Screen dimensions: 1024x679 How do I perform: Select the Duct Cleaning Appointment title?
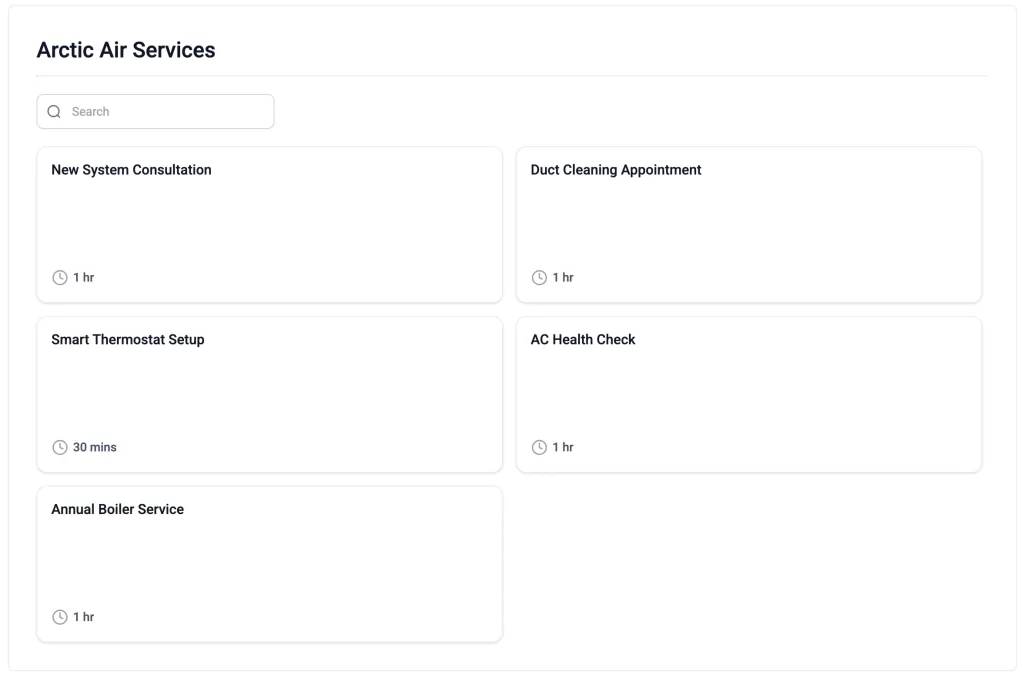pos(615,170)
